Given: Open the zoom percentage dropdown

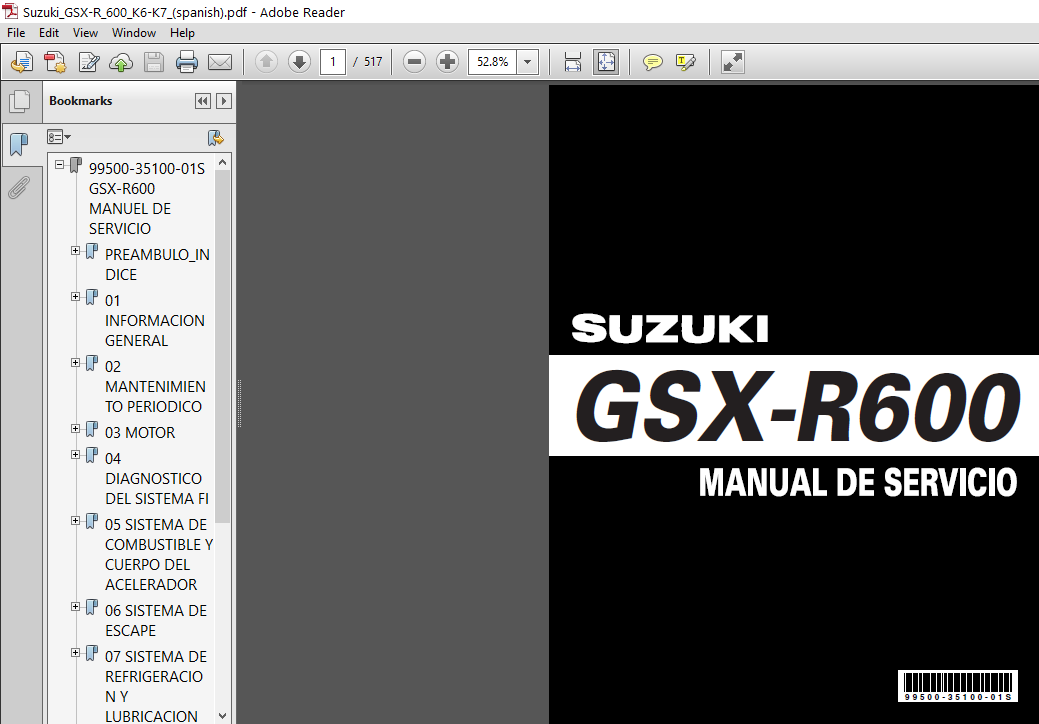Looking at the screenshot, I should point(527,62).
